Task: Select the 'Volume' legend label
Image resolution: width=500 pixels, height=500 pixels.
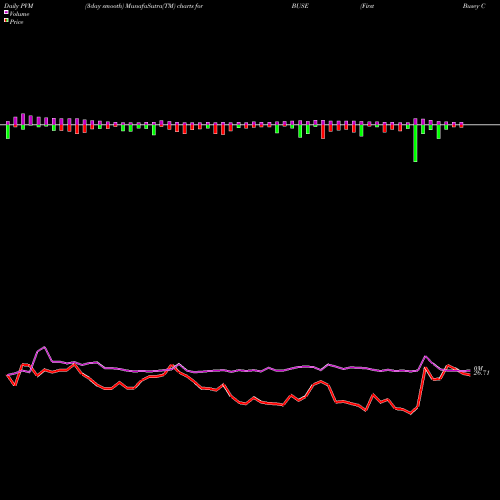Action: 19,14
